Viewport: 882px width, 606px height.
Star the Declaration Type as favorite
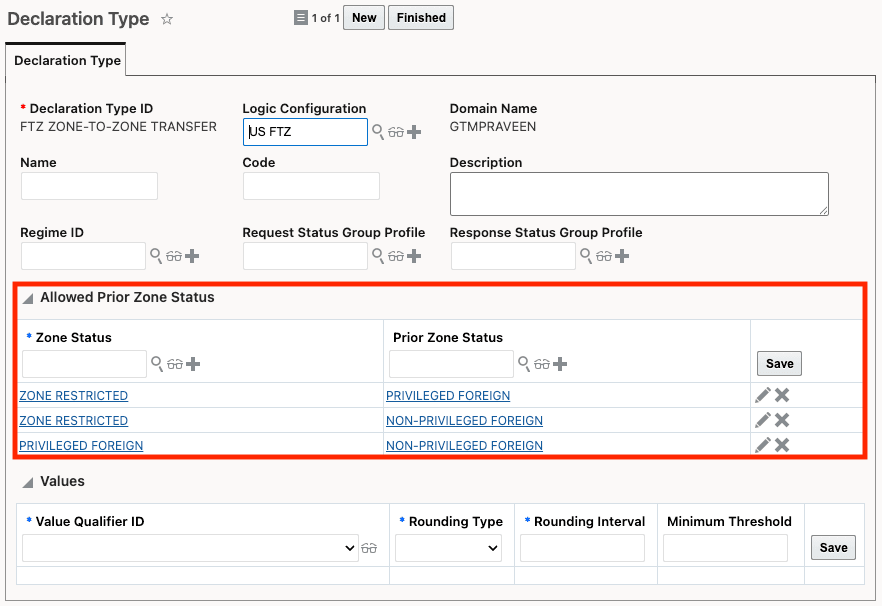(x=166, y=18)
